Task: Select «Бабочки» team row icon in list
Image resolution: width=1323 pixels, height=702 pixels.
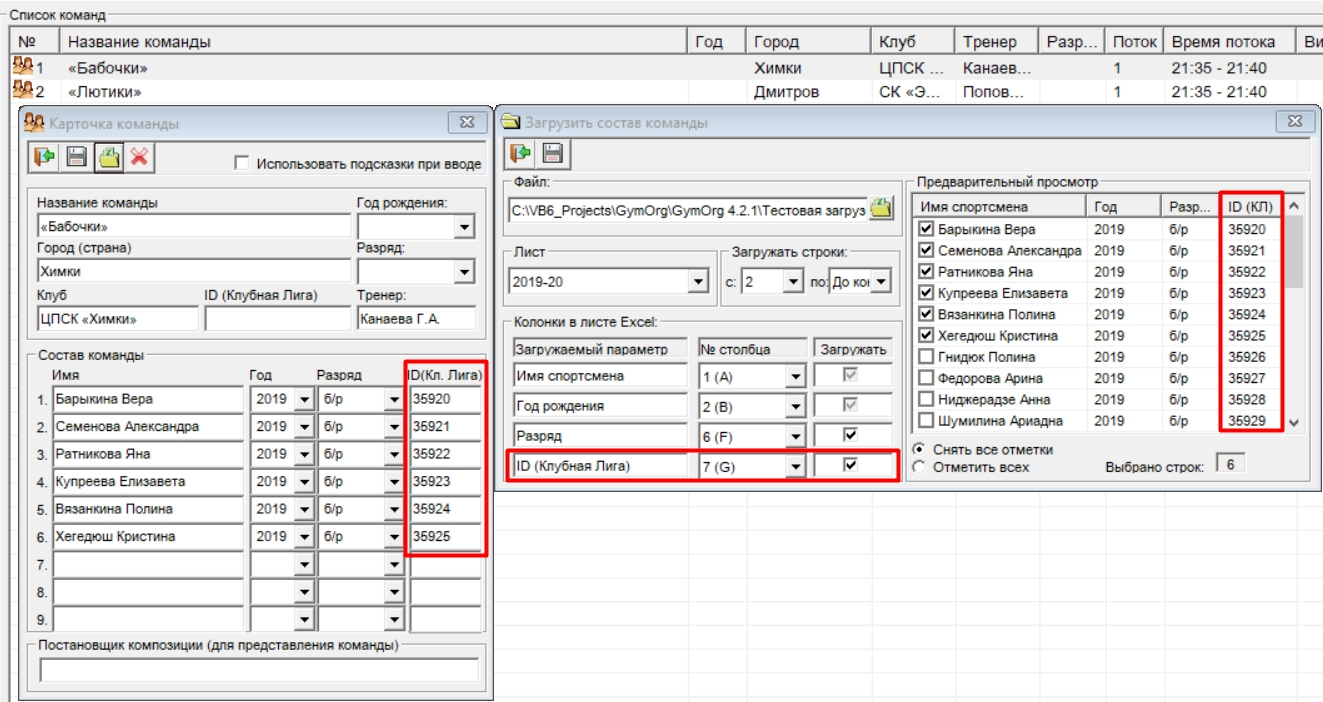Action: pyautogui.click(x=22, y=68)
